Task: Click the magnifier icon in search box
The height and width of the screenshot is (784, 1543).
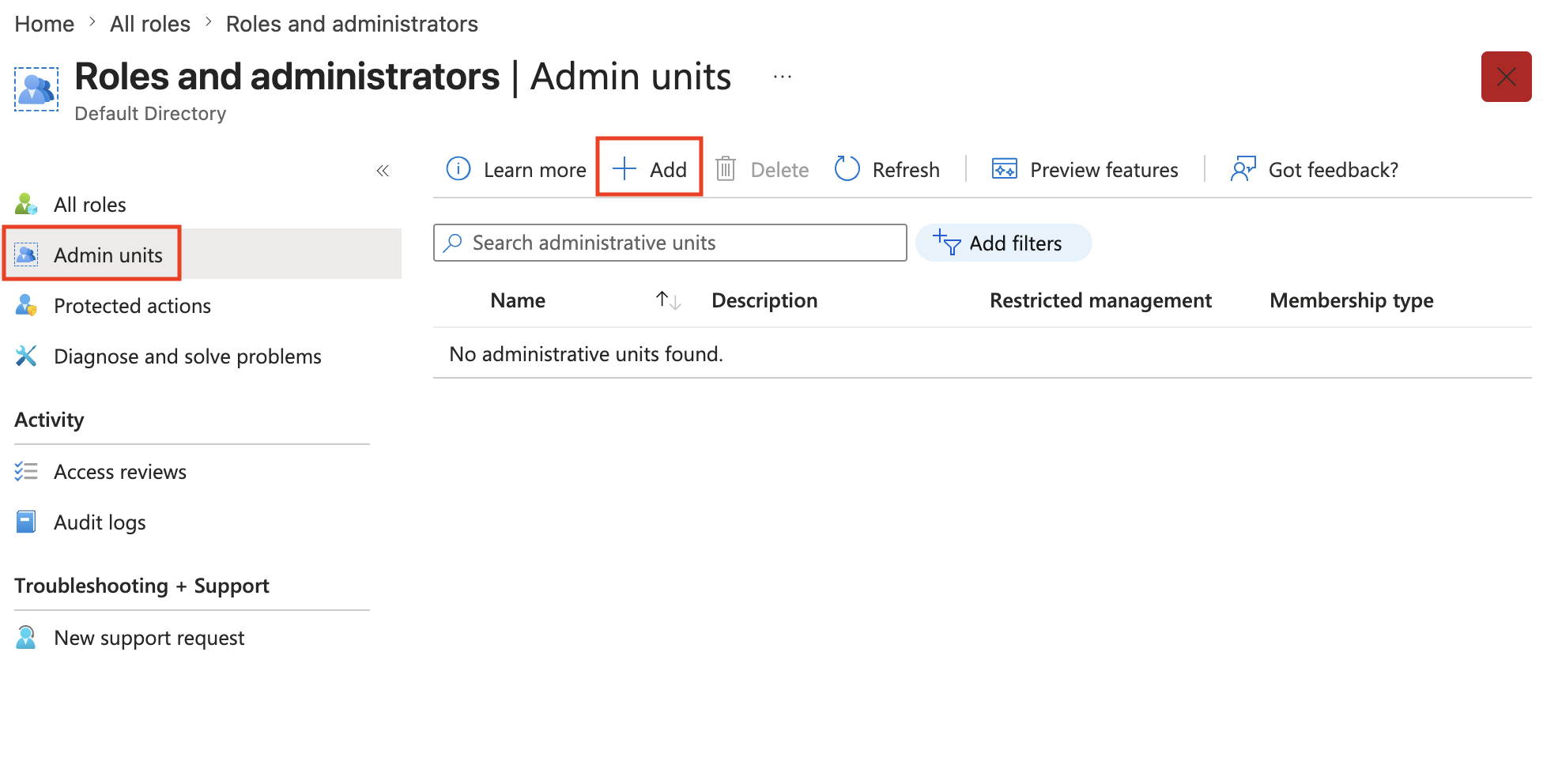Action: (x=453, y=243)
